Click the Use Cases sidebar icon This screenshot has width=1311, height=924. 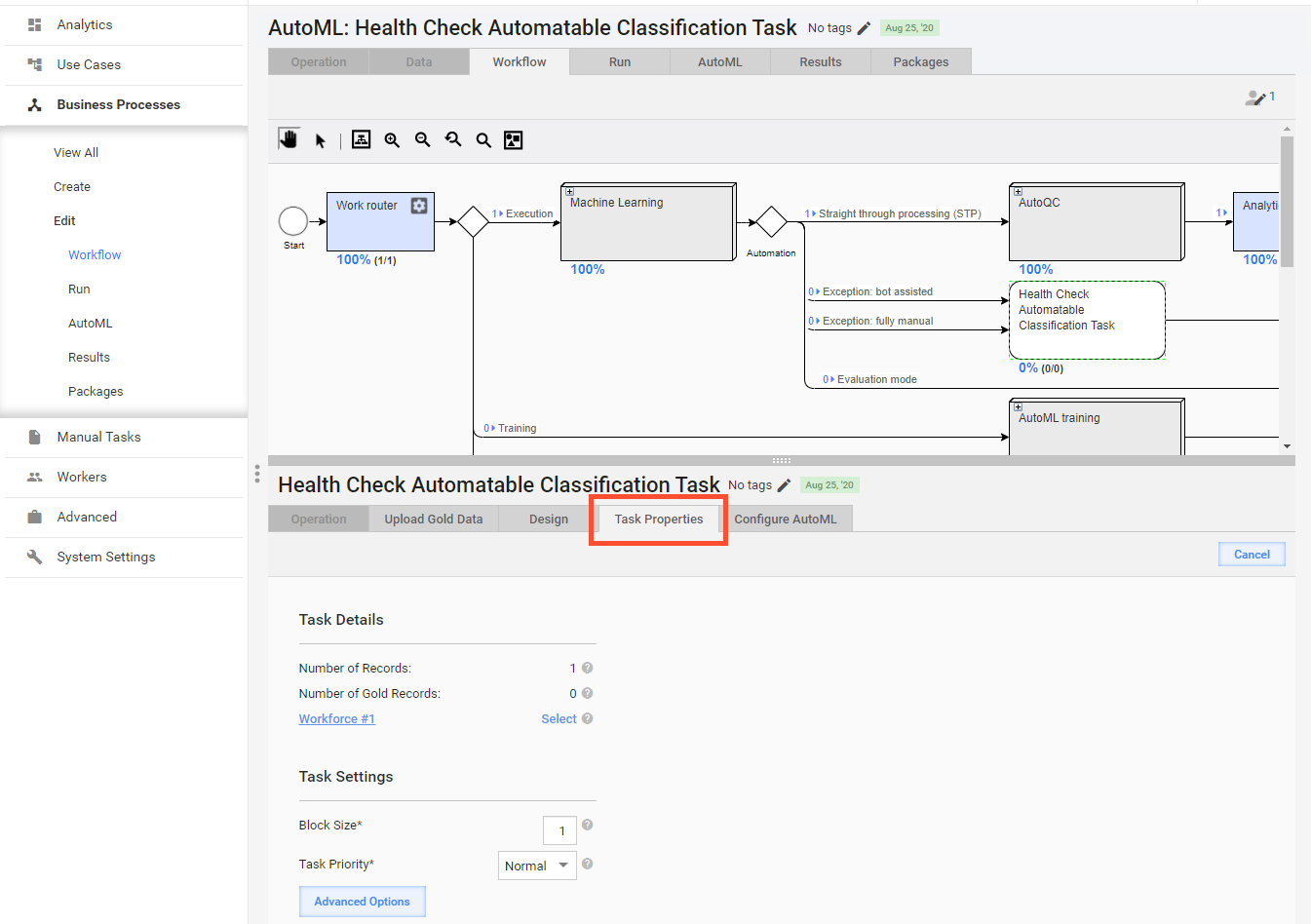click(x=35, y=64)
